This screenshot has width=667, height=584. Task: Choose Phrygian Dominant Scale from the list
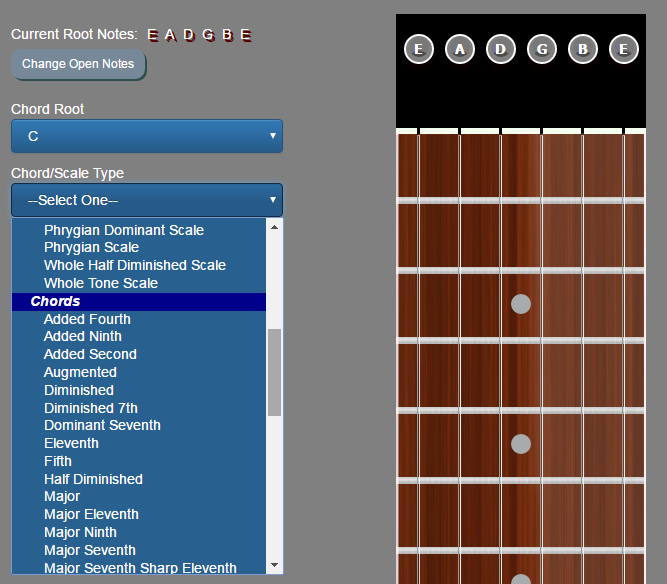tap(123, 230)
